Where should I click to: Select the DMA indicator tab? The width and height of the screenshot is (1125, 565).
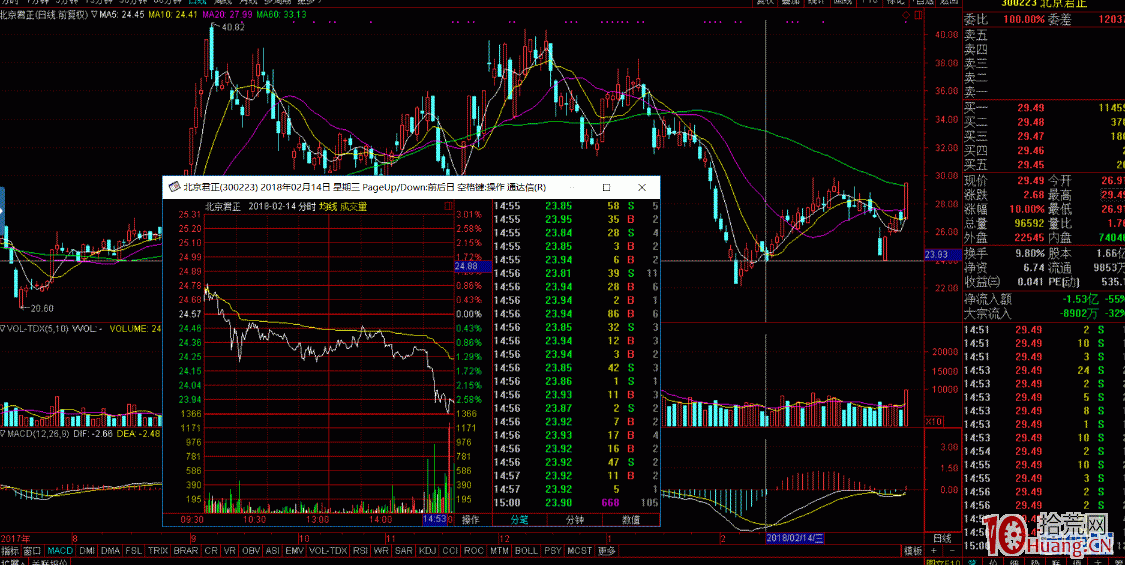[110, 551]
